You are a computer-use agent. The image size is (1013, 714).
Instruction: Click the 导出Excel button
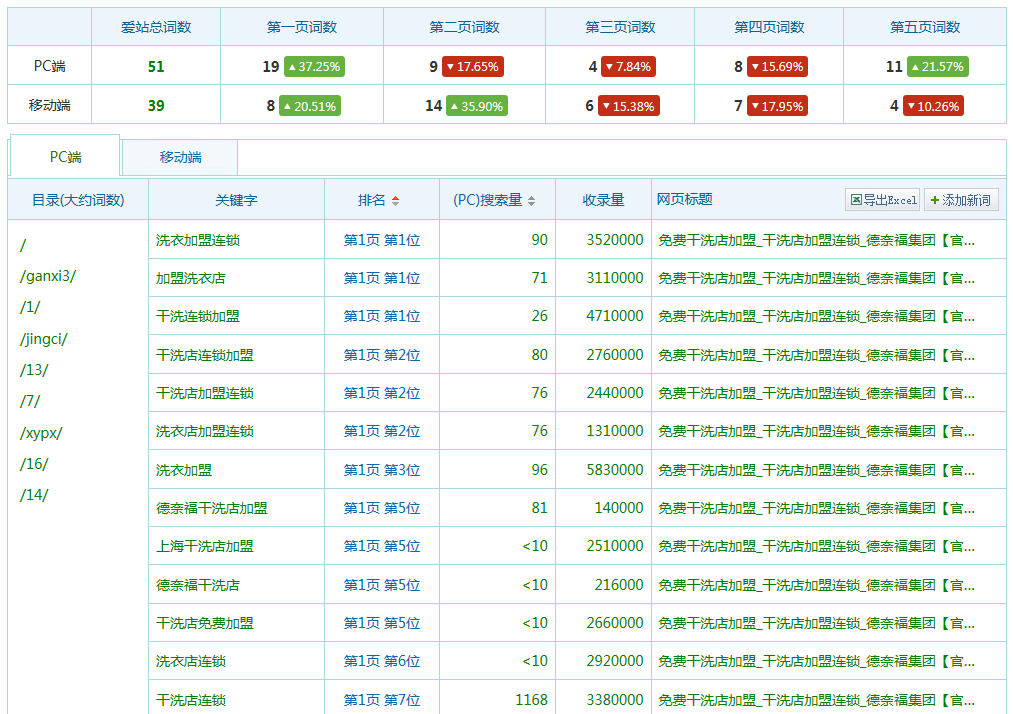[882, 200]
